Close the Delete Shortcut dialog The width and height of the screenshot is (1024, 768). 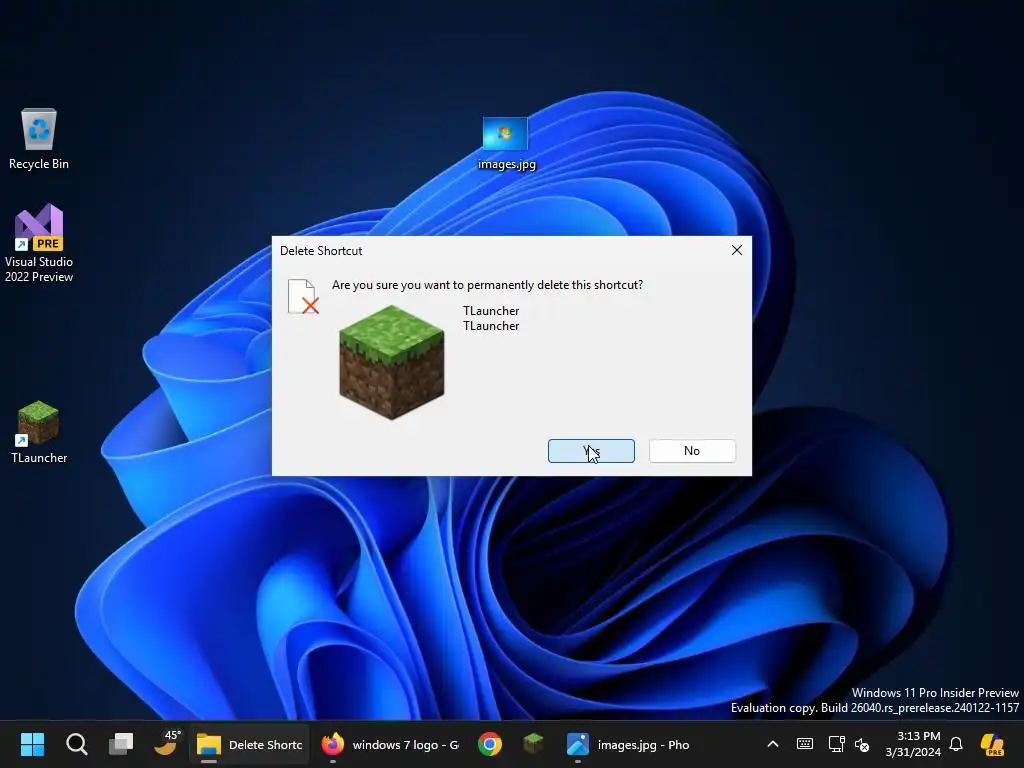click(737, 250)
